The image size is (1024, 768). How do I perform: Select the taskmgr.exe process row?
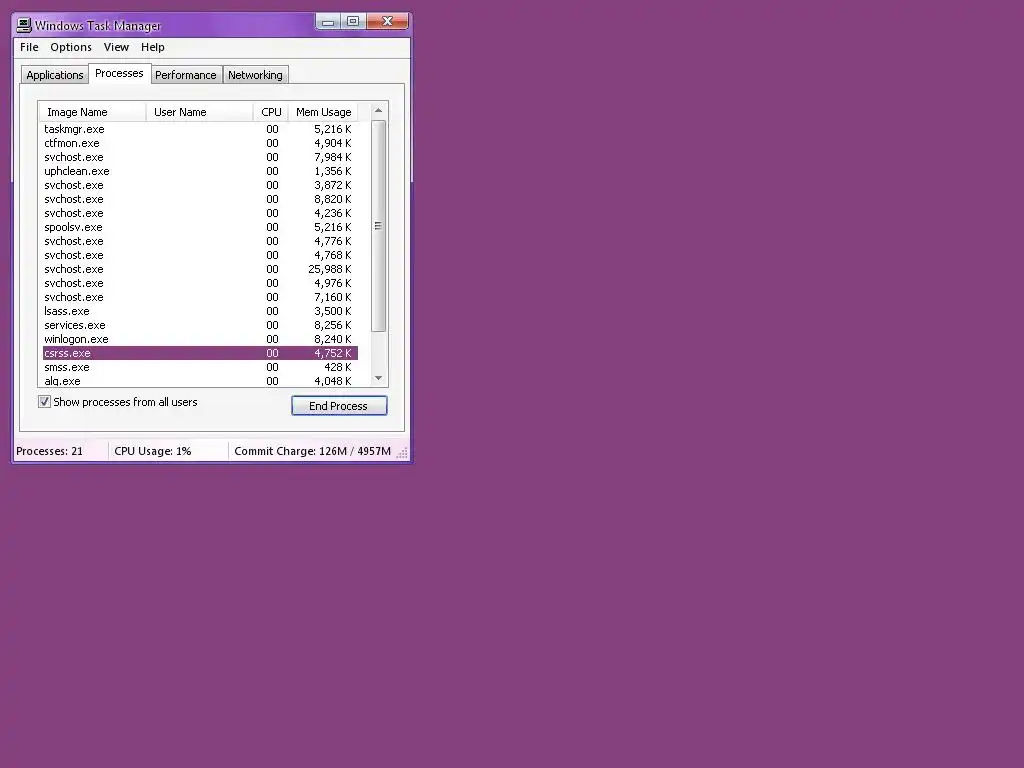(x=200, y=129)
